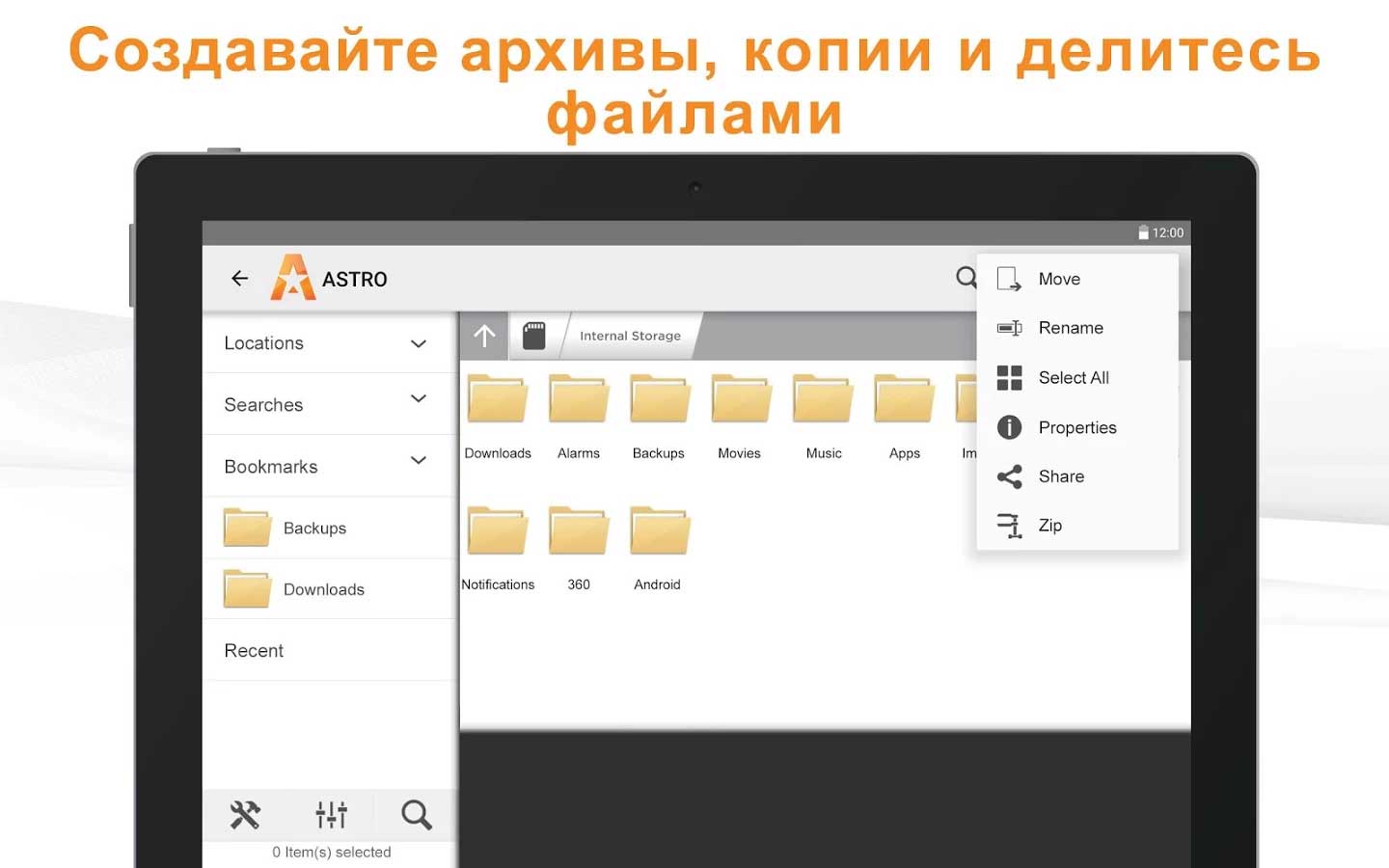This screenshot has width=1389, height=868.
Task: Tap the ASTRO title text
Action: point(355,280)
